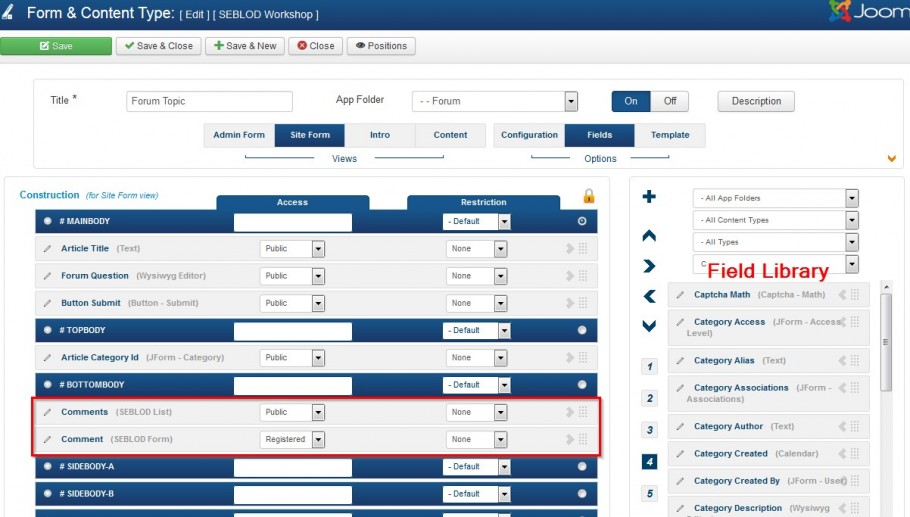The height and width of the screenshot is (517, 910).
Task: Toggle TOPBODY right-side circle button
Action: point(582,330)
